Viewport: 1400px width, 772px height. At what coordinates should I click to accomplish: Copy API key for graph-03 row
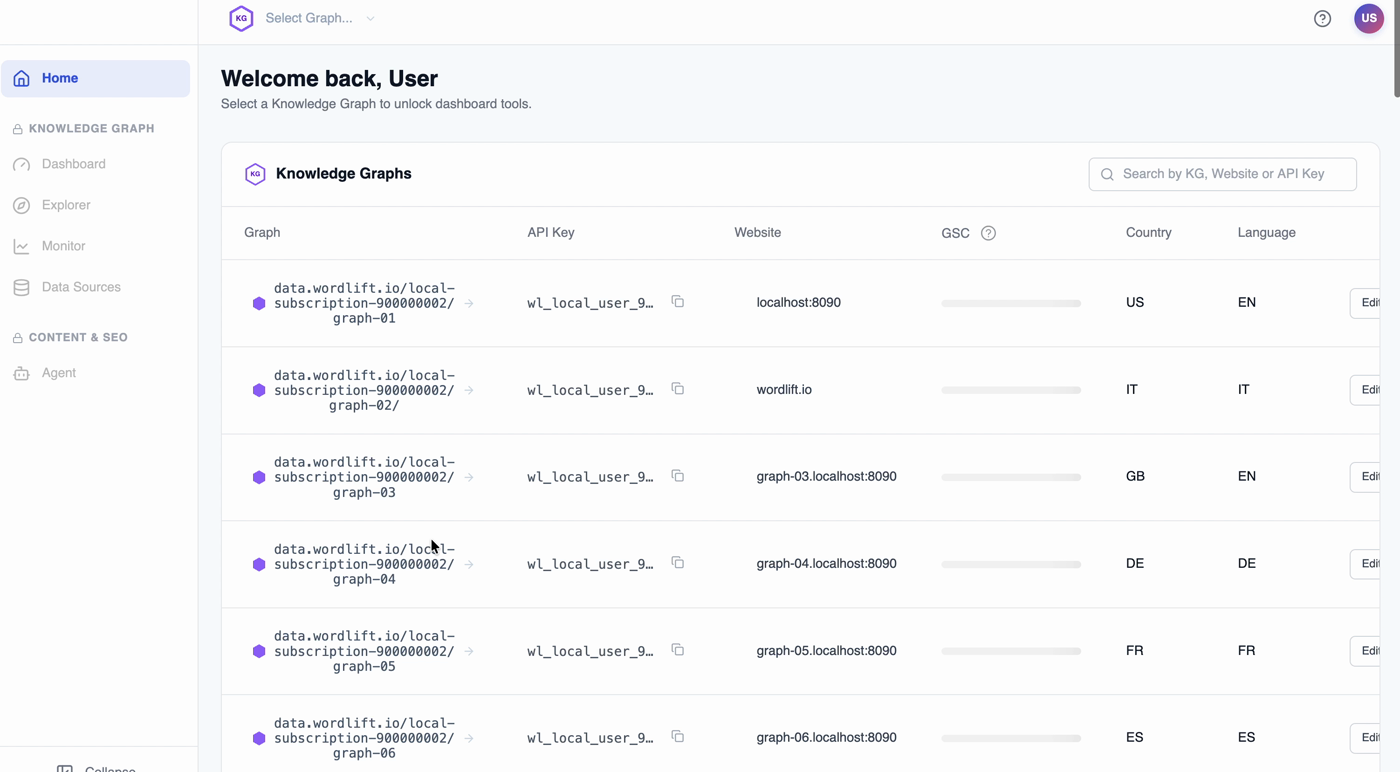pyautogui.click(x=677, y=475)
